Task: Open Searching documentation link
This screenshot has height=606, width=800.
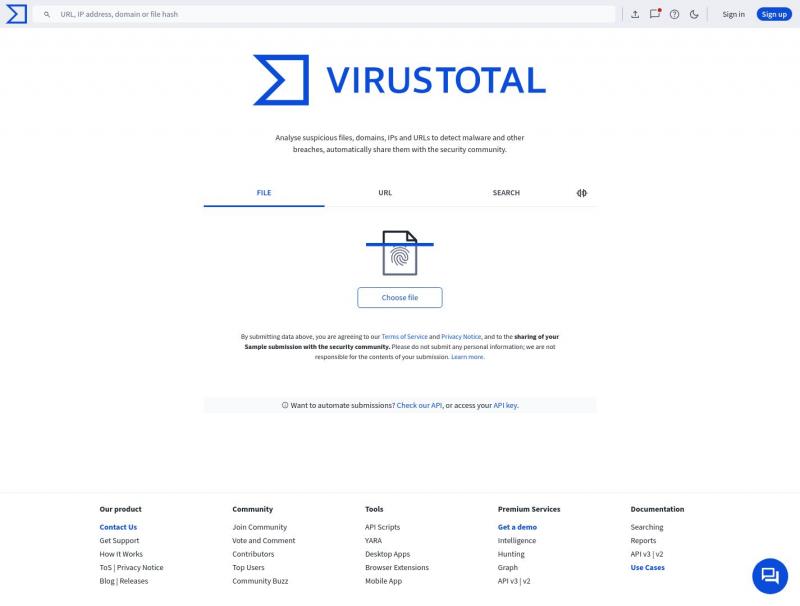Action: pos(647,527)
